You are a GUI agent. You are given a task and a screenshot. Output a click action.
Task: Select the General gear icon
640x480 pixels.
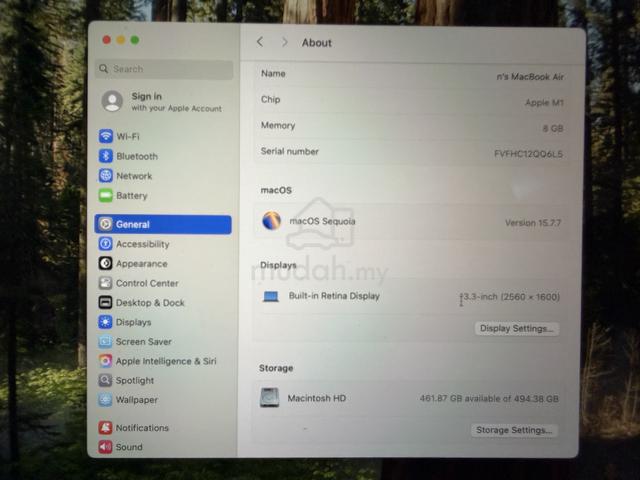106,224
